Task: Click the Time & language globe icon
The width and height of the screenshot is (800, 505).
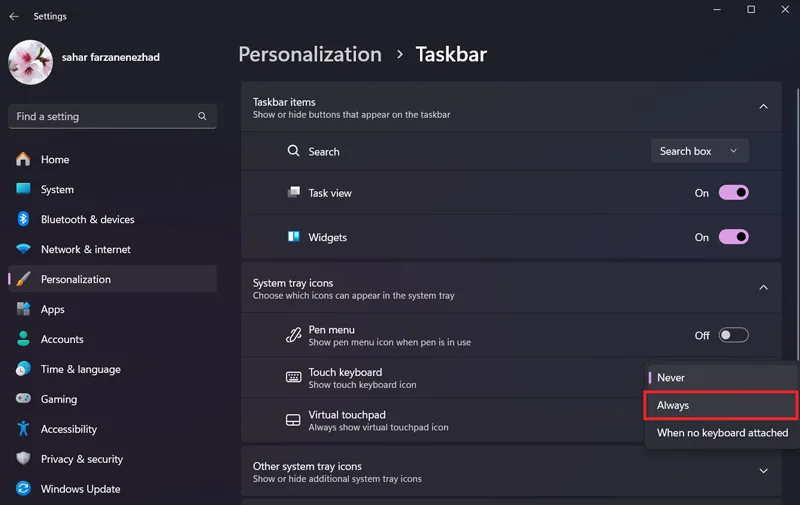Action: click(x=23, y=369)
